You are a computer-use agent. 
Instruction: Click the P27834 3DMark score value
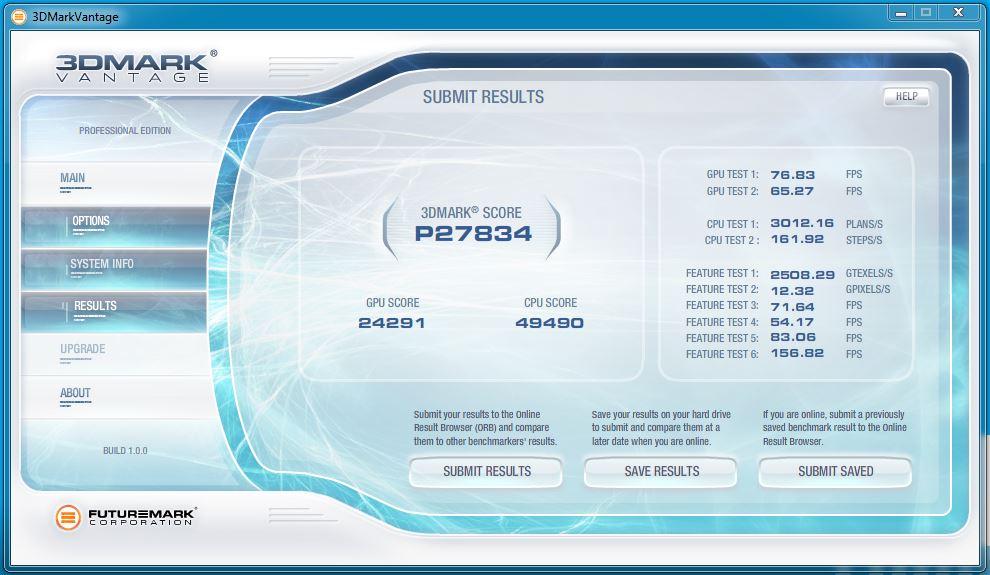pyautogui.click(x=473, y=234)
